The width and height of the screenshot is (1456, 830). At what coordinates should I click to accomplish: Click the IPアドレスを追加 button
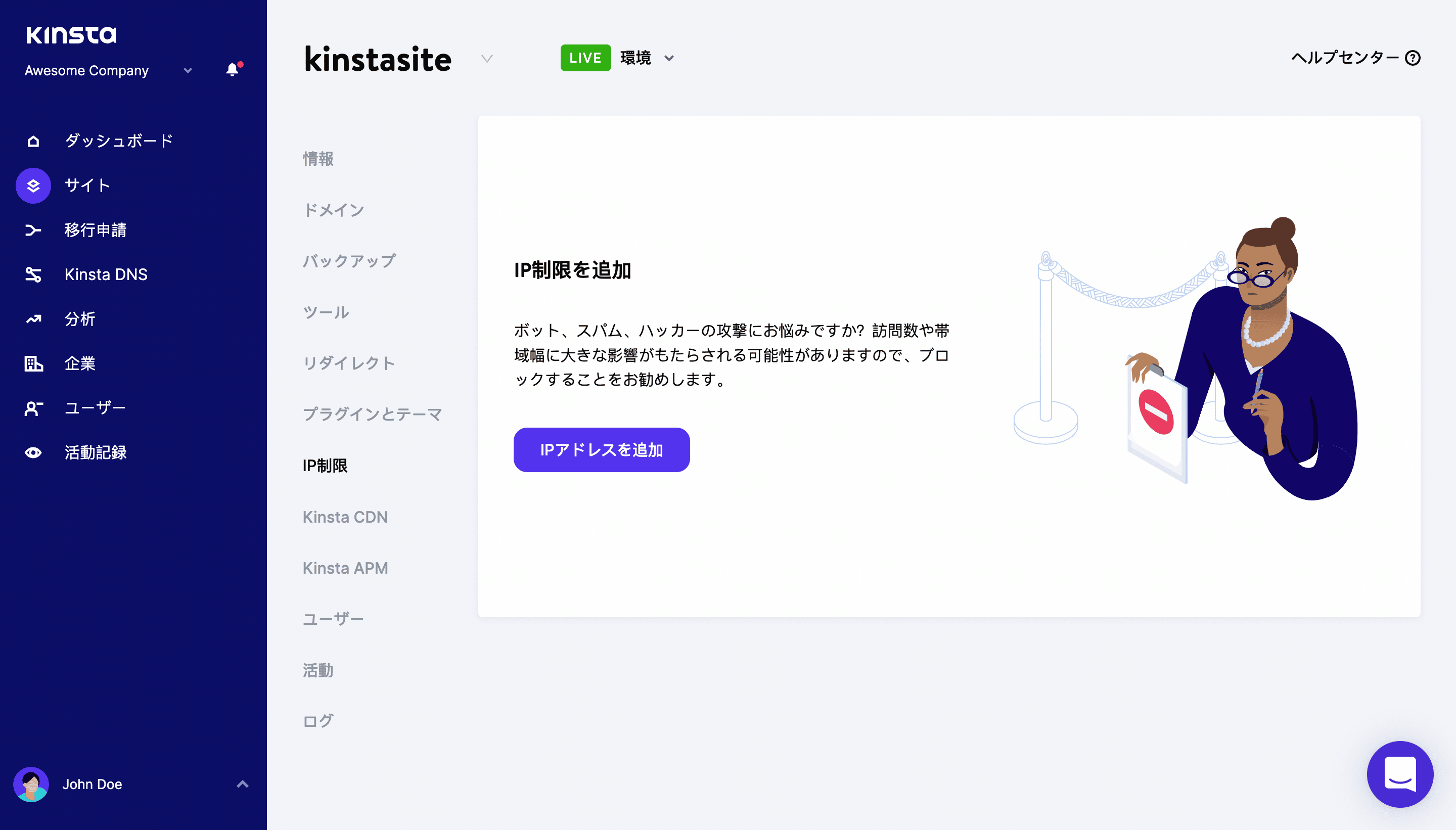(602, 450)
